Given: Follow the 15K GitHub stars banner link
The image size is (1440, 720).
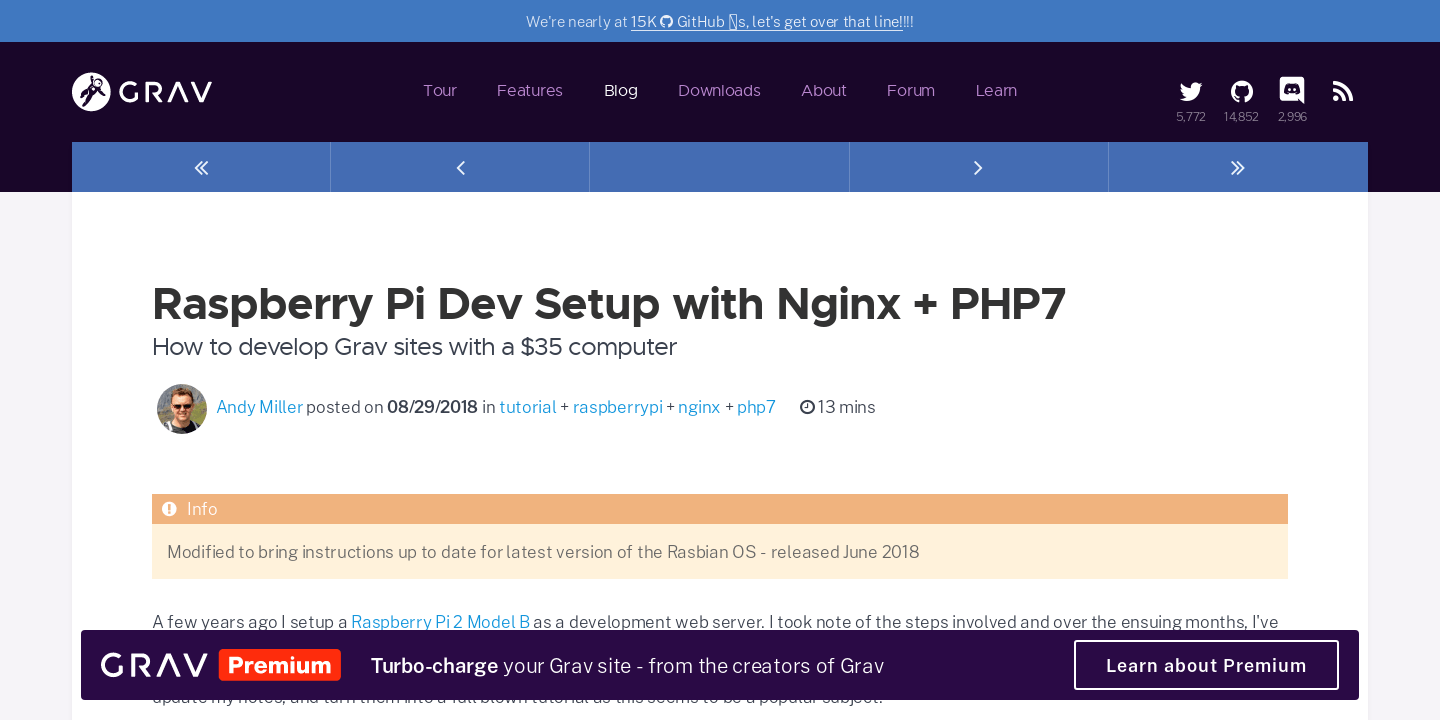Looking at the screenshot, I should coord(766,22).
